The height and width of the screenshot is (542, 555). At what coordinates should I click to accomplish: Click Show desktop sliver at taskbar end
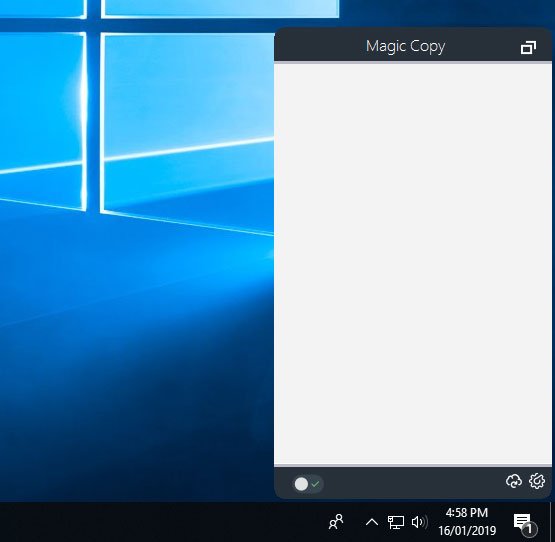tap(552, 522)
